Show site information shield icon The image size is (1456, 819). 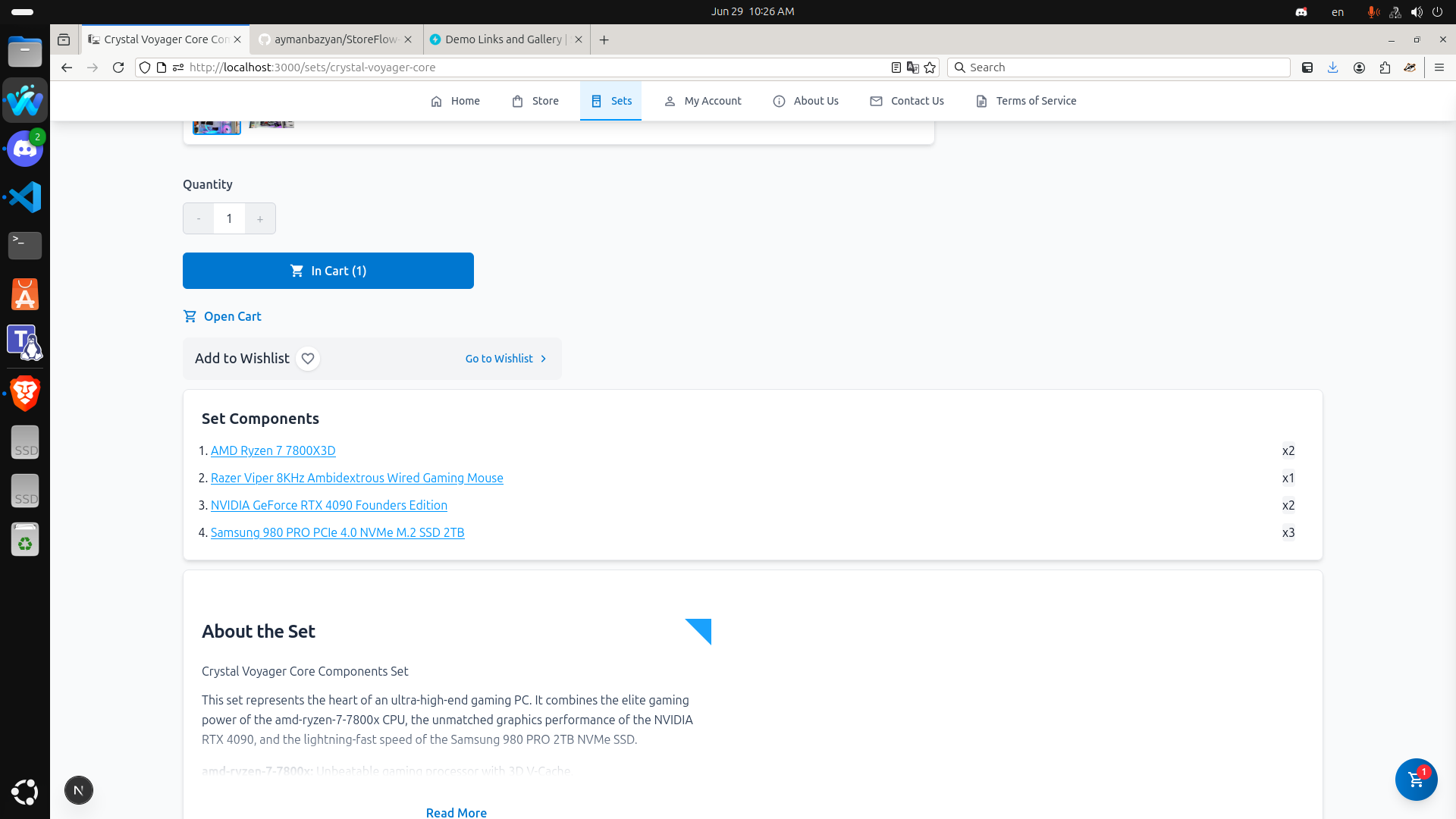tap(145, 67)
